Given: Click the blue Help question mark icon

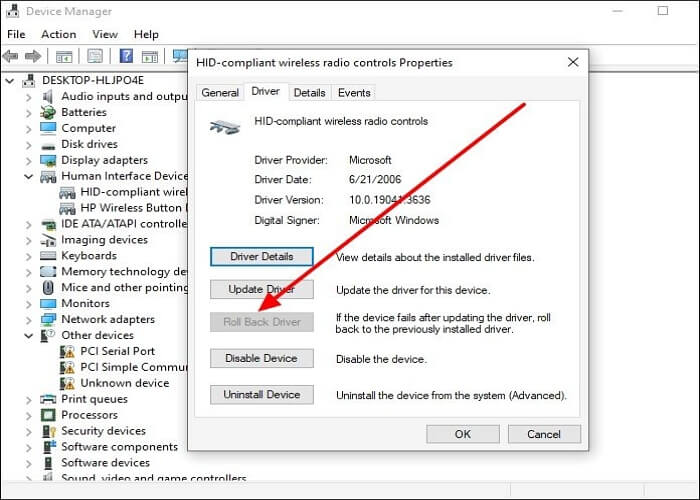Looking at the screenshot, I should (x=126, y=56).
